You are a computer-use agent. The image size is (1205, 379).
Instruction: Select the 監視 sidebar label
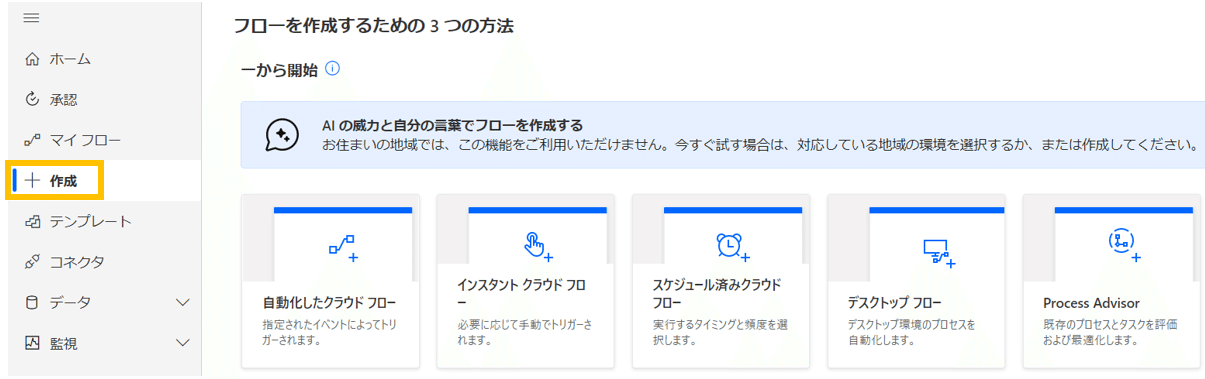click(64, 343)
